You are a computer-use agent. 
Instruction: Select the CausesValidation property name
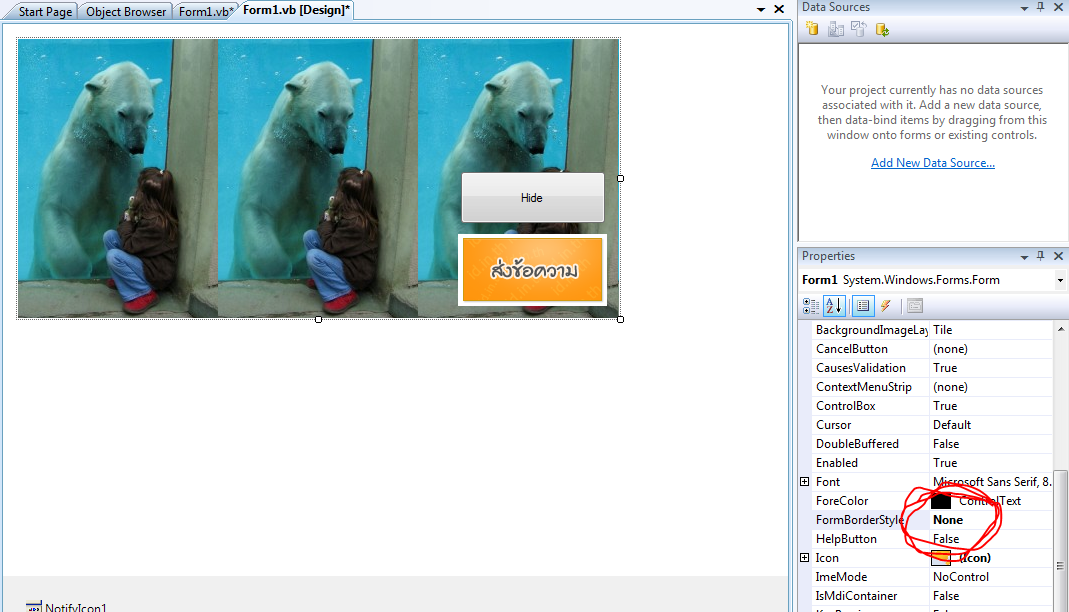pos(861,368)
